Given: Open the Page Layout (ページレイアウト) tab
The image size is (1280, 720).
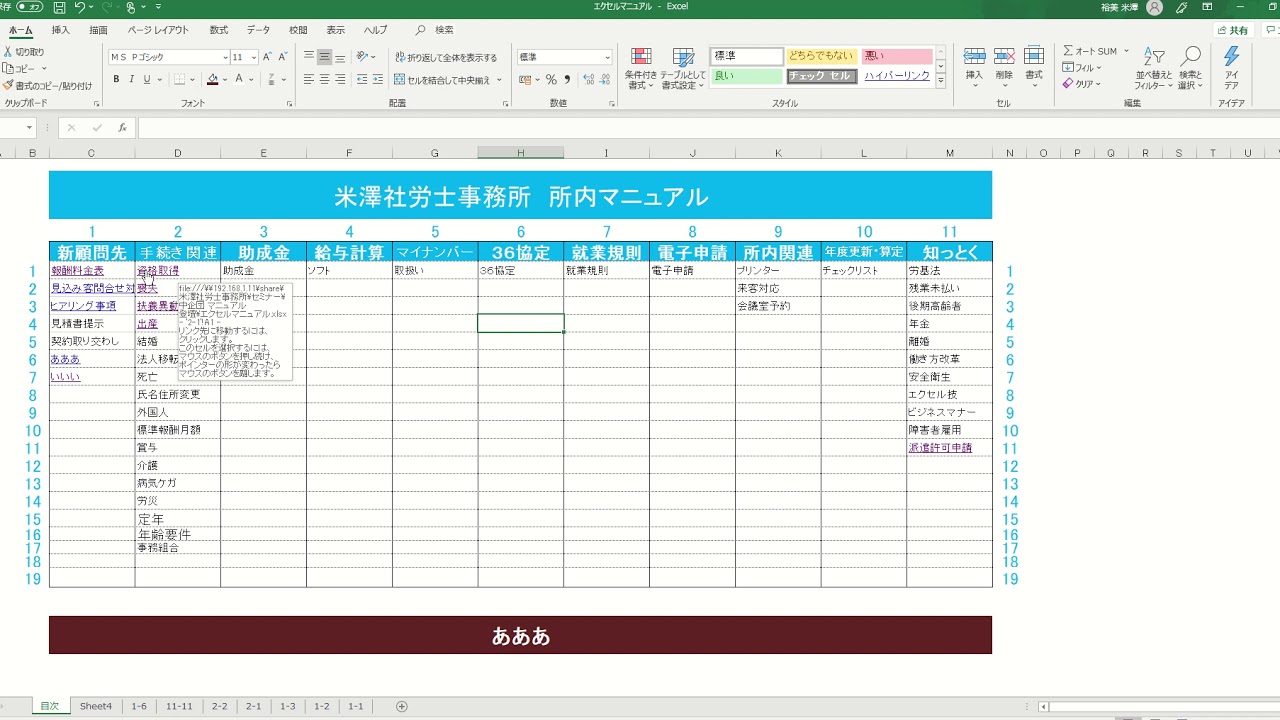Looking at the screenshot, I should click(x=158, y=30).
